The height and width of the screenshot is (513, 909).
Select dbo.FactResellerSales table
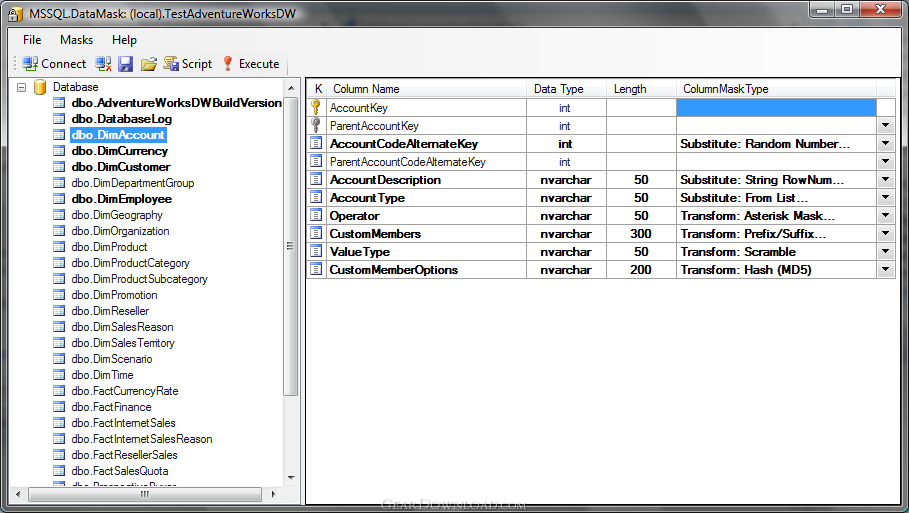[125, 455]
